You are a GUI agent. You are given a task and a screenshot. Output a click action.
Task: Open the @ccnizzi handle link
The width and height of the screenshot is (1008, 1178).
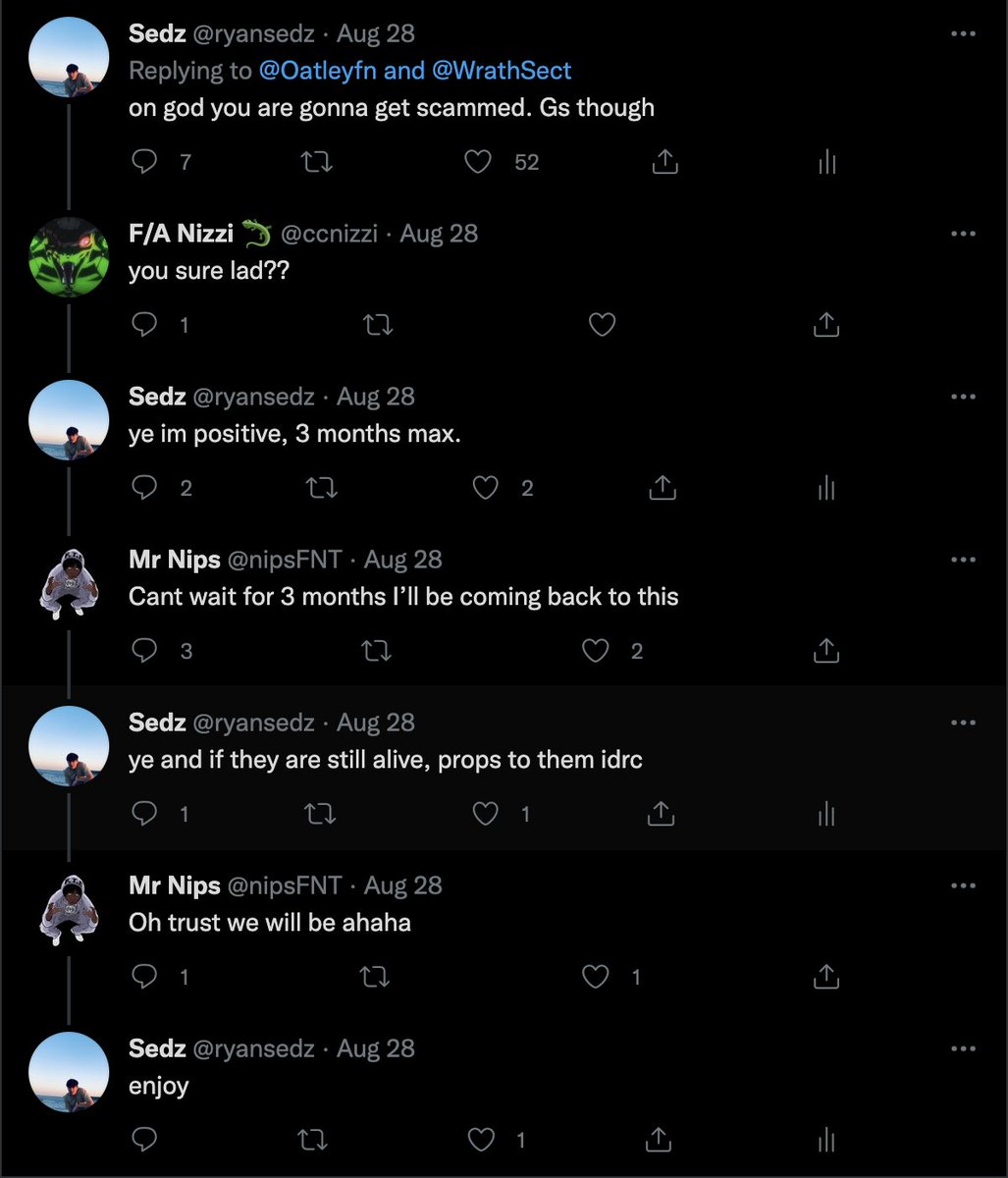point(329,234)
